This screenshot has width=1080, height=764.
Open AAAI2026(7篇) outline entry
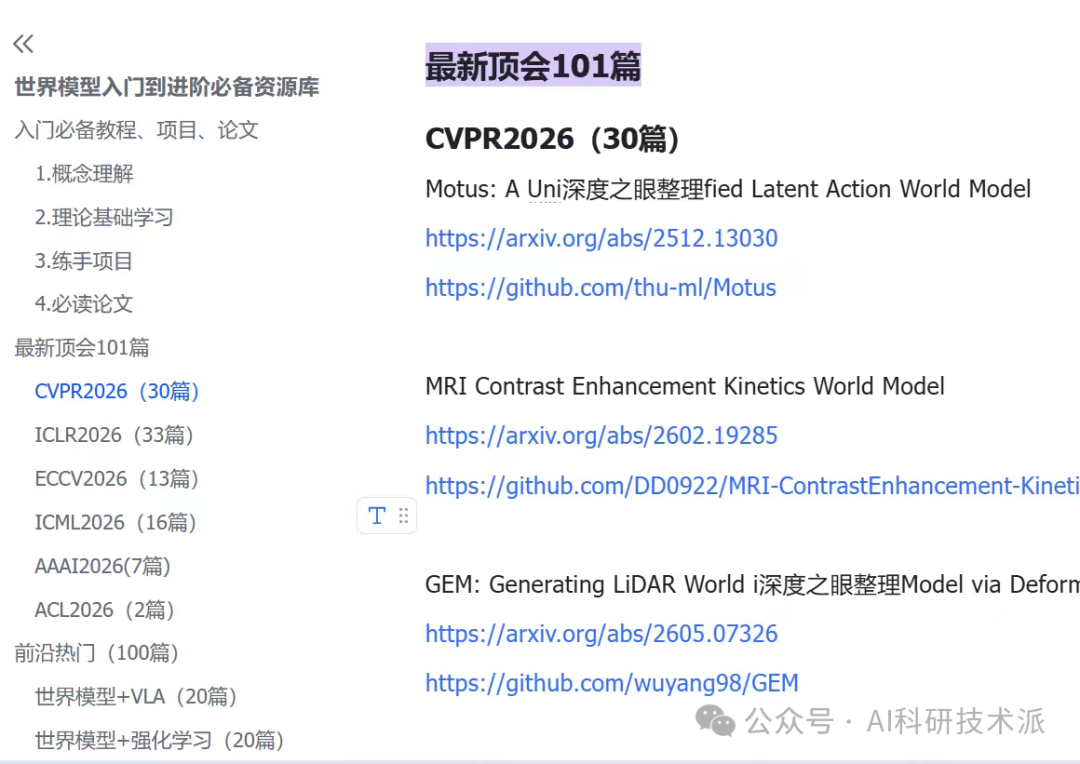point(103,566)
